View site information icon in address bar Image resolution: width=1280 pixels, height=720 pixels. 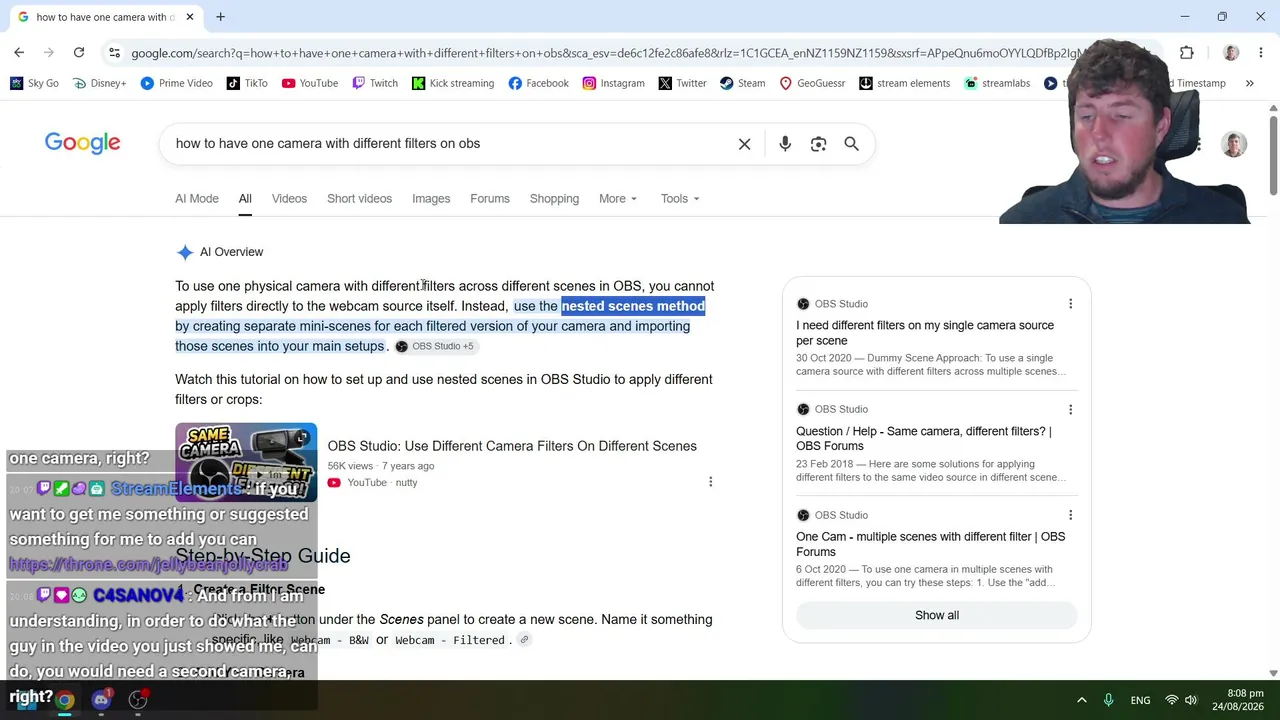[115, 53]
